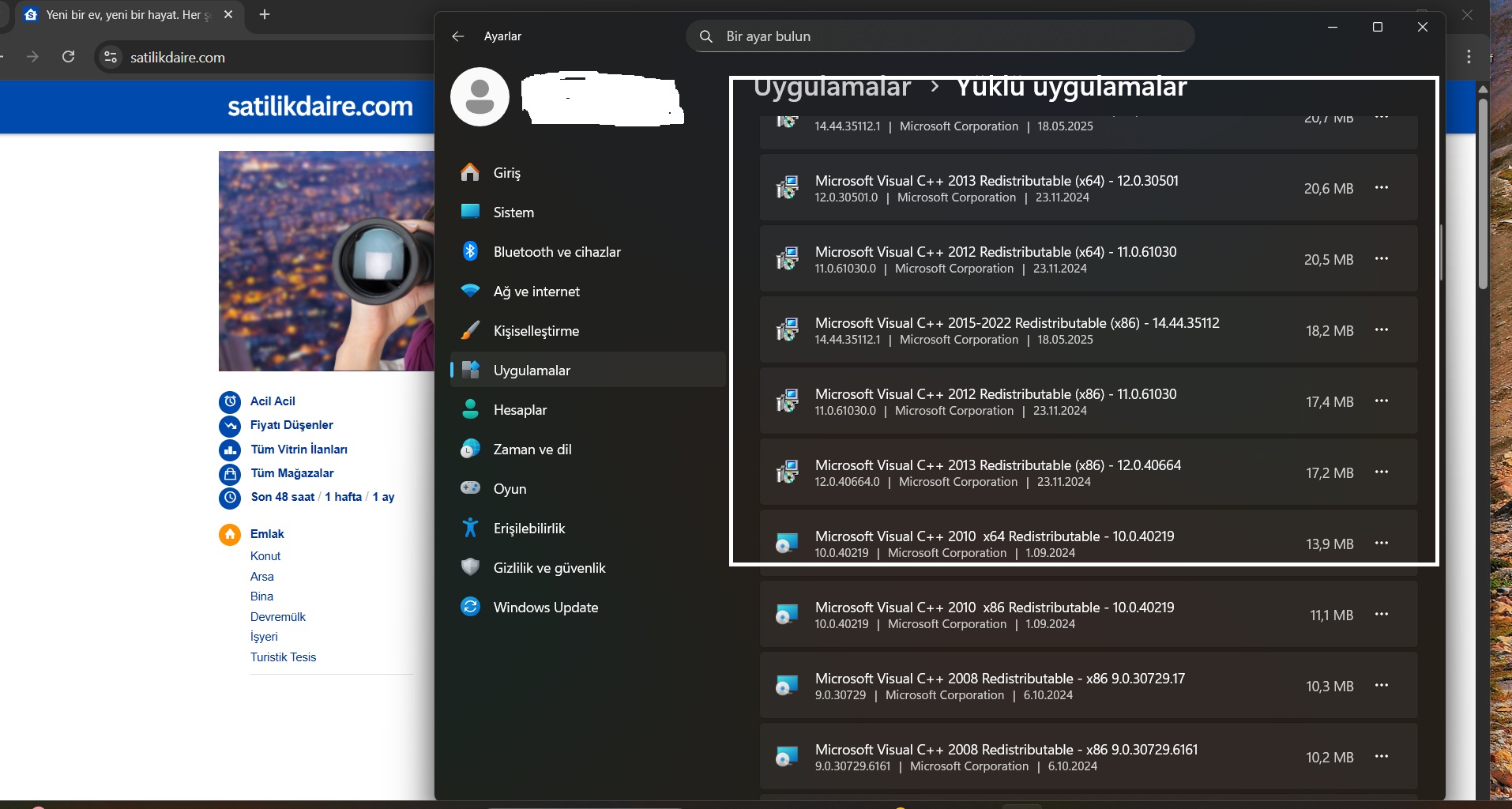Click the Settings app list scrollbar
Image resolution: width=1512 pixels, height=809 pixels.
click(1441, 253)
